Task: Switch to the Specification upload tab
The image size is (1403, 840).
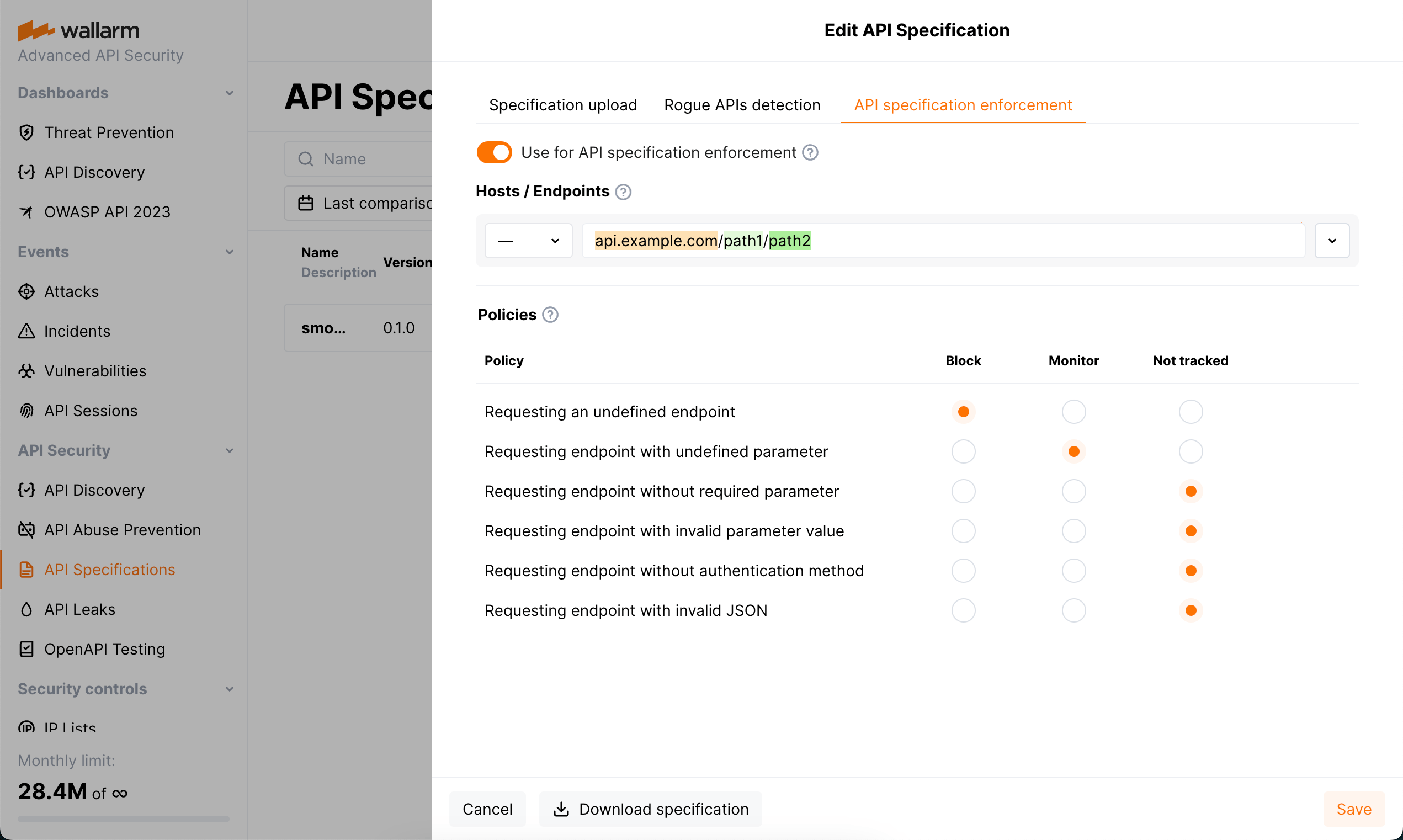Action: point(562,105)
